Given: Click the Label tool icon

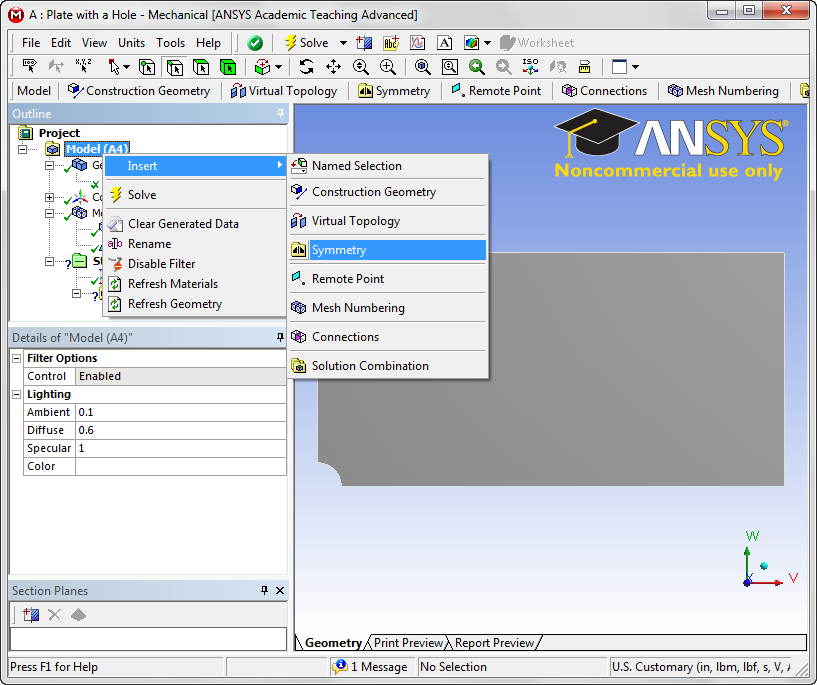Looking at the screenshot, I should (x=30, y=67).
